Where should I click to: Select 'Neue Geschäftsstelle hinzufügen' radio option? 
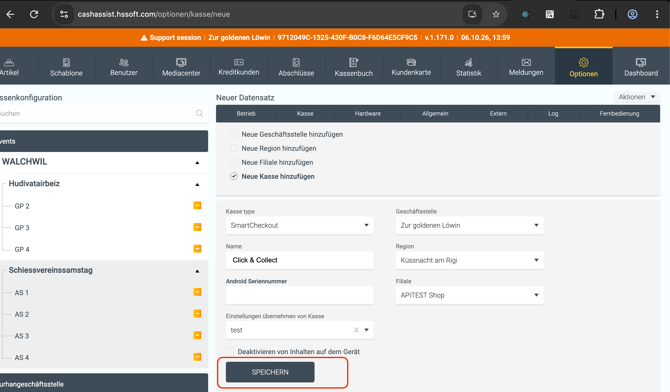tap(234, 134)
